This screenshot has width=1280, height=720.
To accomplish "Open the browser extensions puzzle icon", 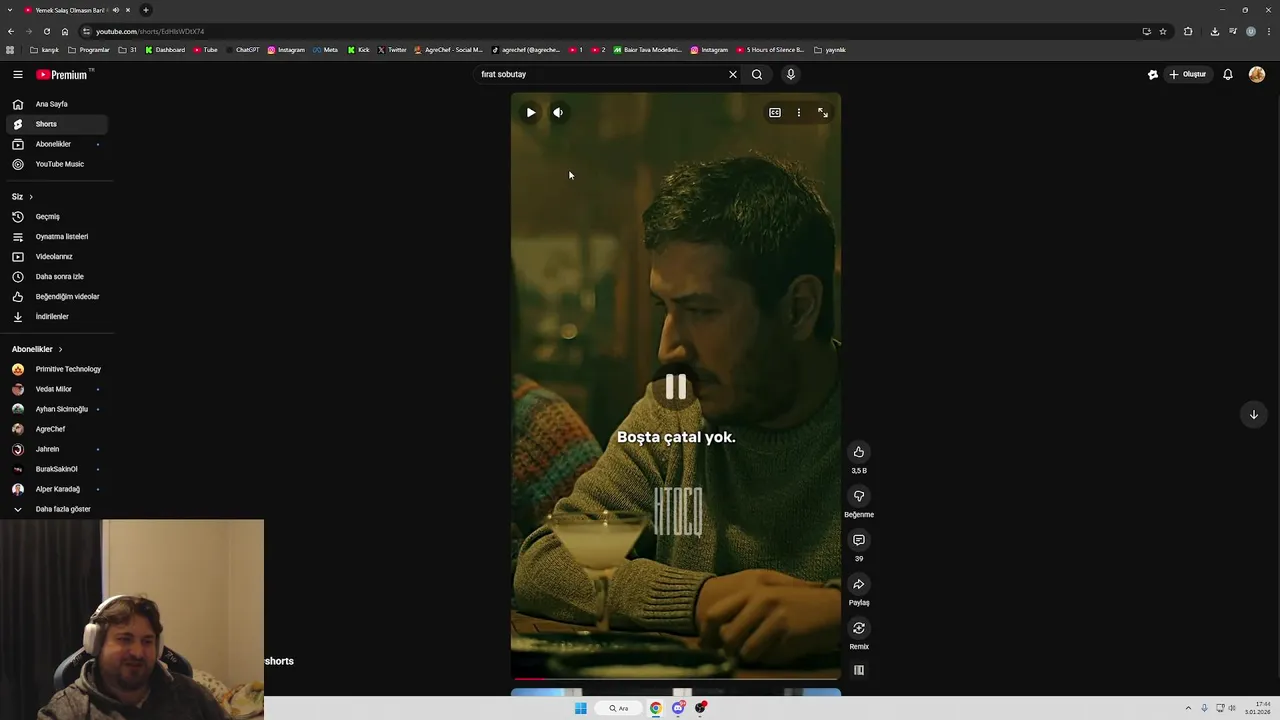I will pos(1188,31).
